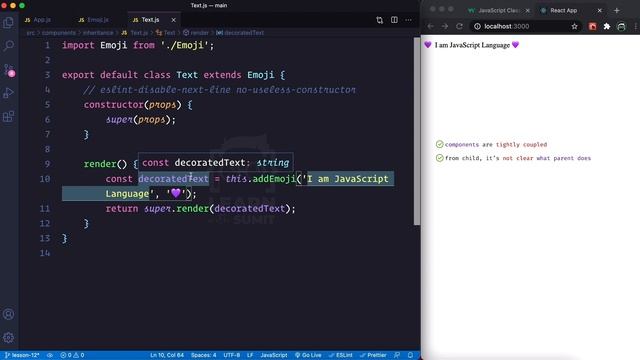This screenshot has width=640, height=360.
Task: Change file encoding 'UTF-8'
Action: pyautogui.click(x=231, y=355)
